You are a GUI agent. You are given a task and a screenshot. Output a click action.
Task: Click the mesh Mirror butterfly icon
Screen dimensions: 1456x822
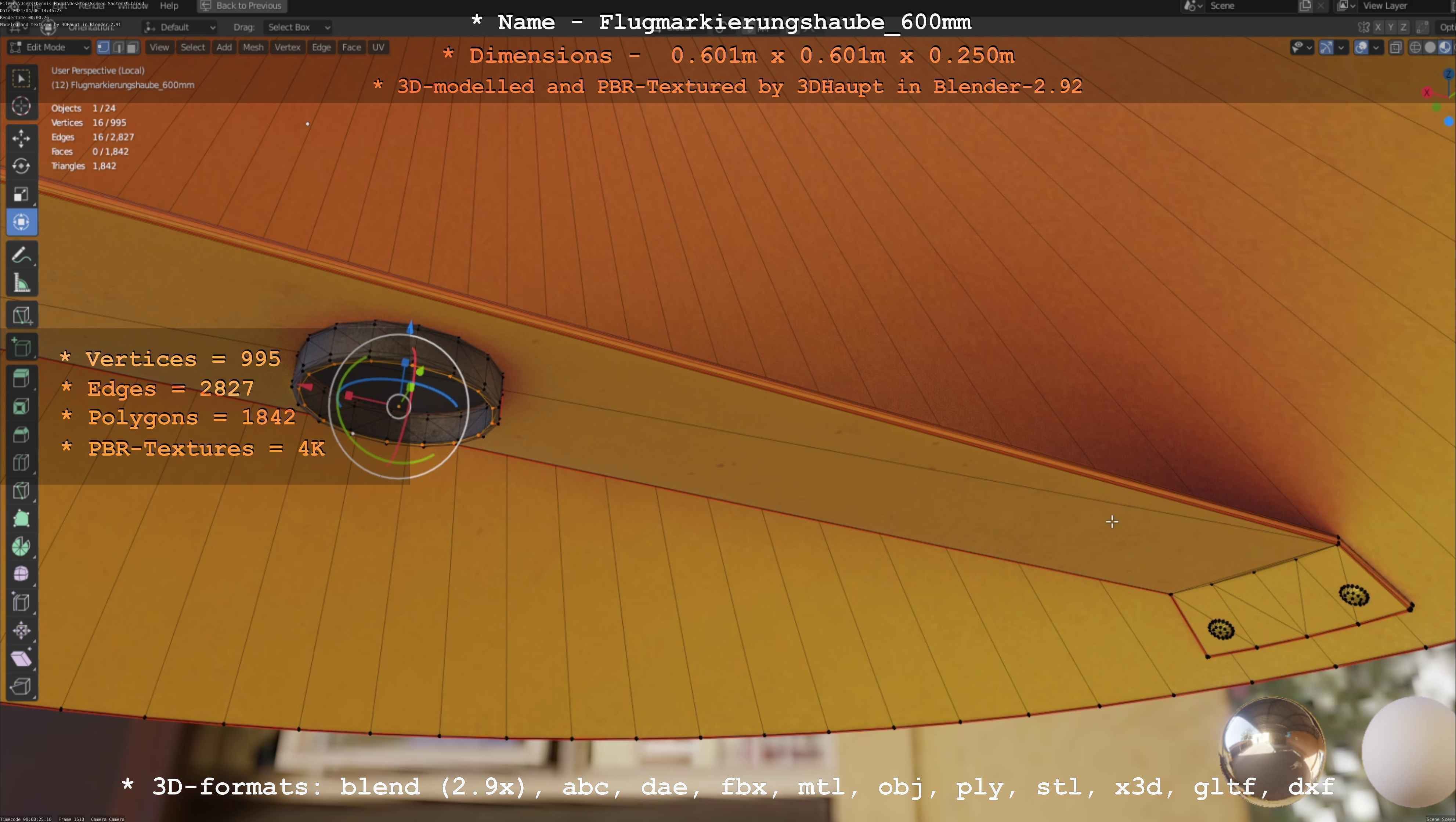(x=1364, y=27)
